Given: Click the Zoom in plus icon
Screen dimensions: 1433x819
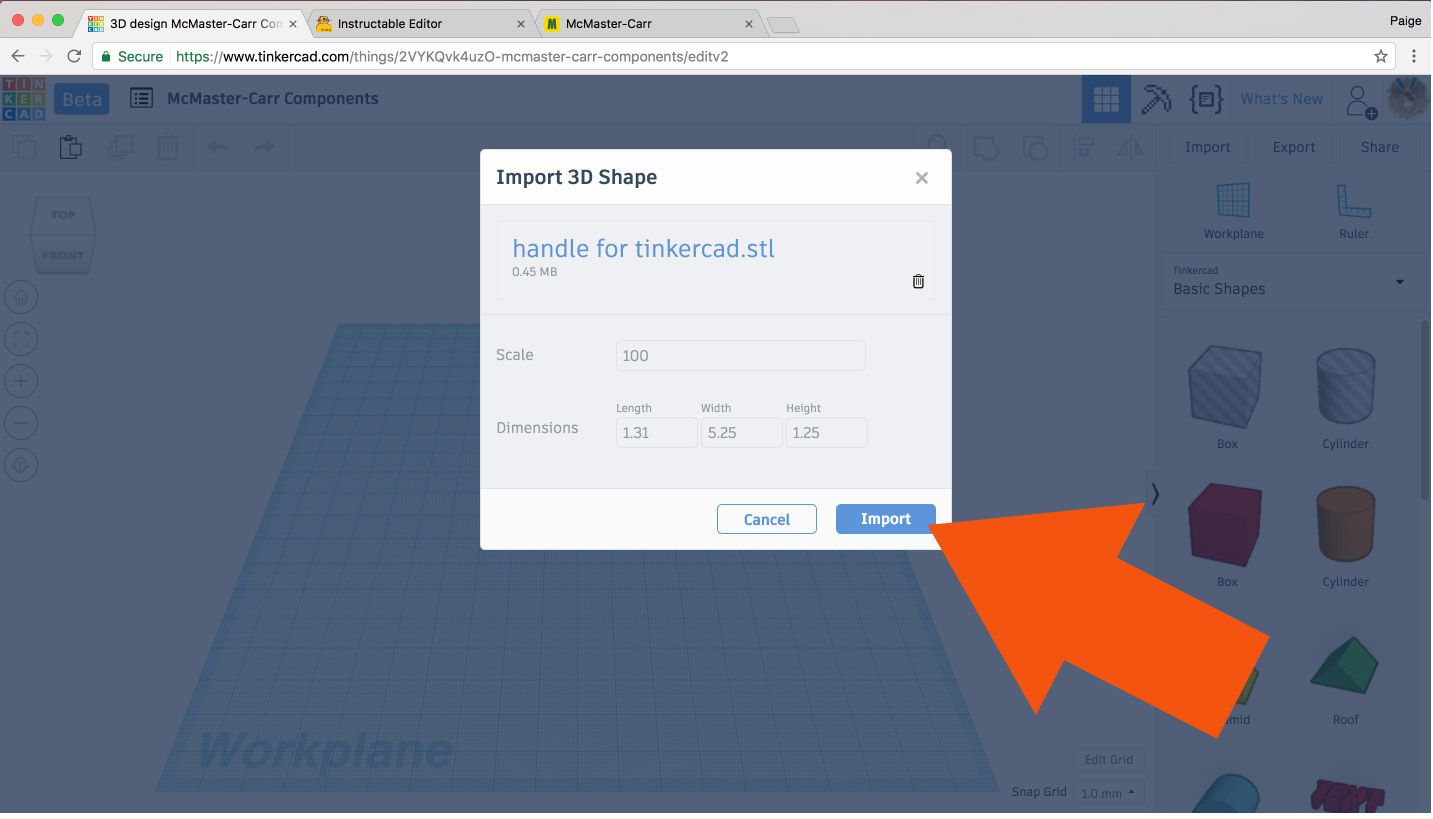Looking at the screenshot, I should click(22, 381).
